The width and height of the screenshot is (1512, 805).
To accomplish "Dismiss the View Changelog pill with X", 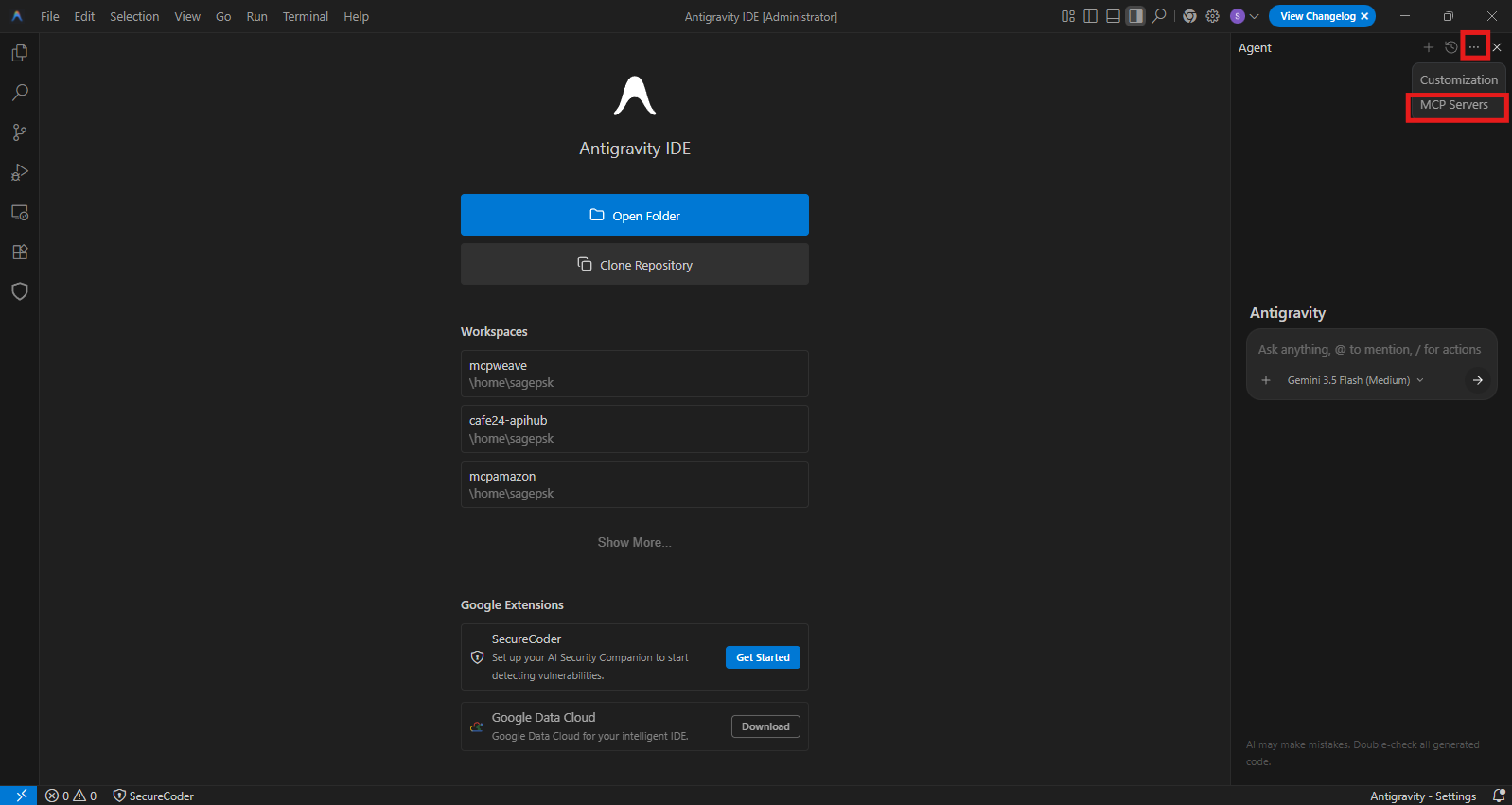I will tap(1364, 16).
